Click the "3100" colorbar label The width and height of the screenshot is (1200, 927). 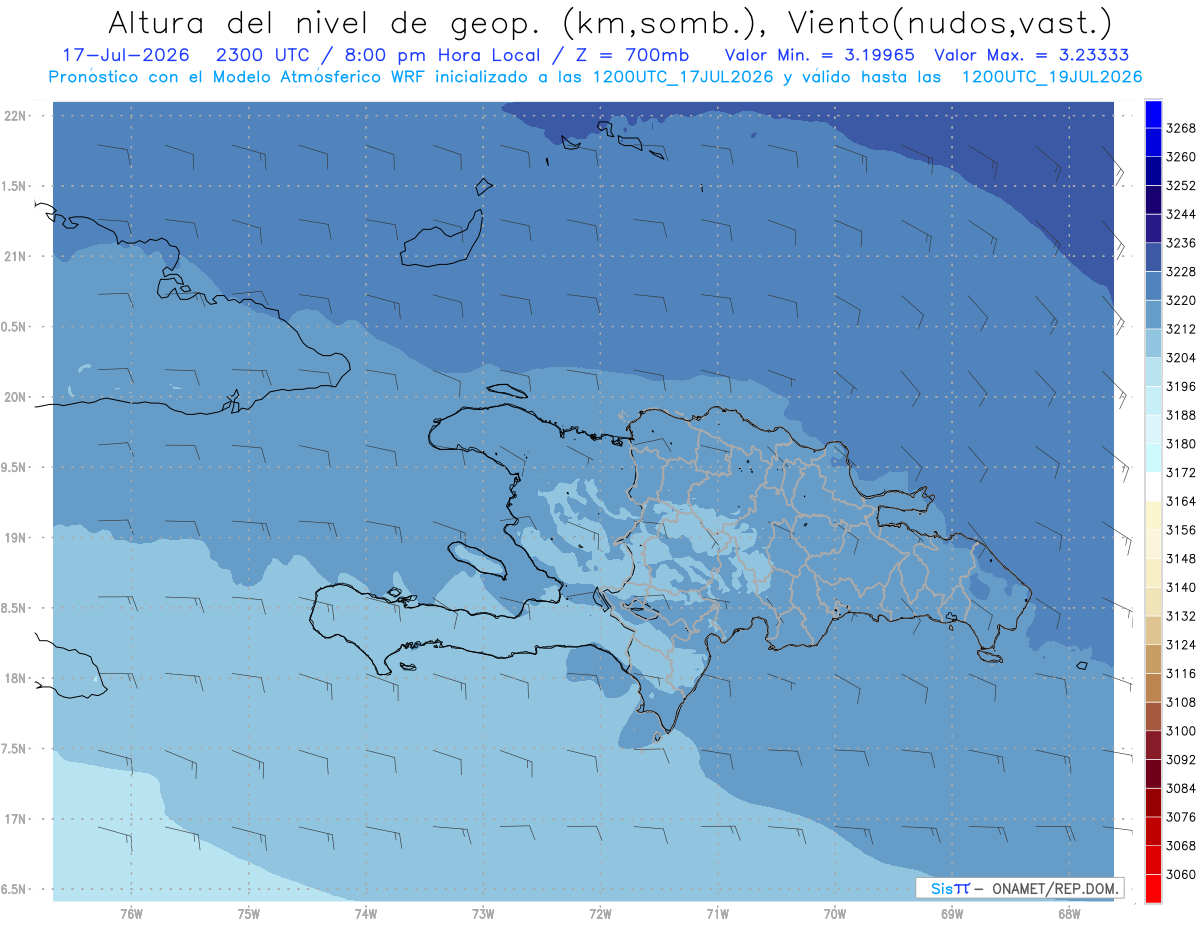[x=1181, y=731]
